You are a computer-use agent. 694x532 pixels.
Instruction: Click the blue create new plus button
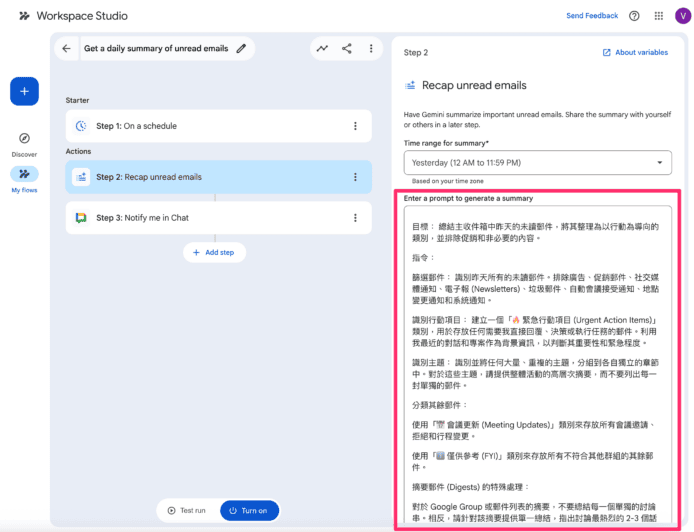[x=24, y=91]
